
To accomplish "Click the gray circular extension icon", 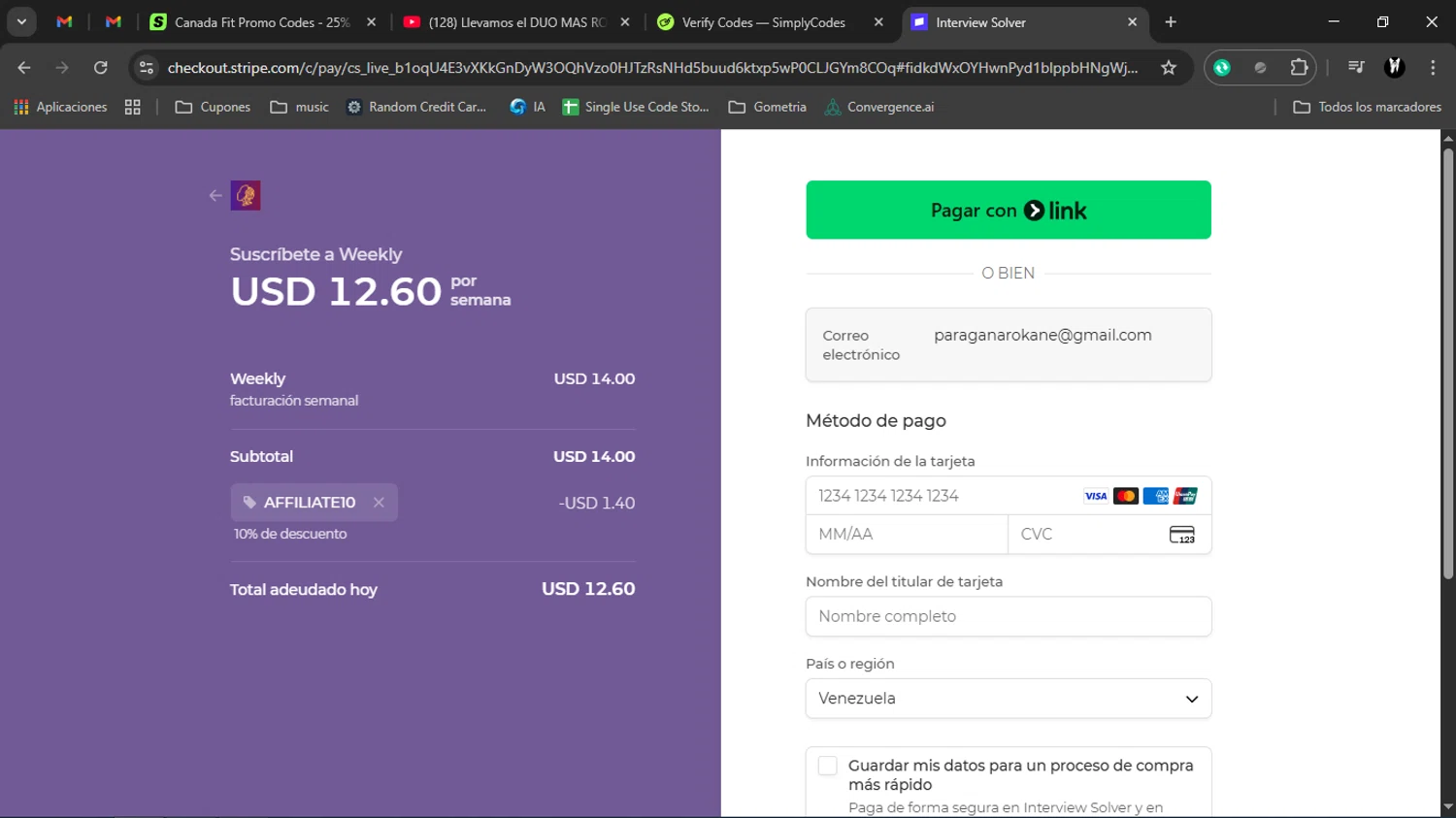I will point(1260,67).
